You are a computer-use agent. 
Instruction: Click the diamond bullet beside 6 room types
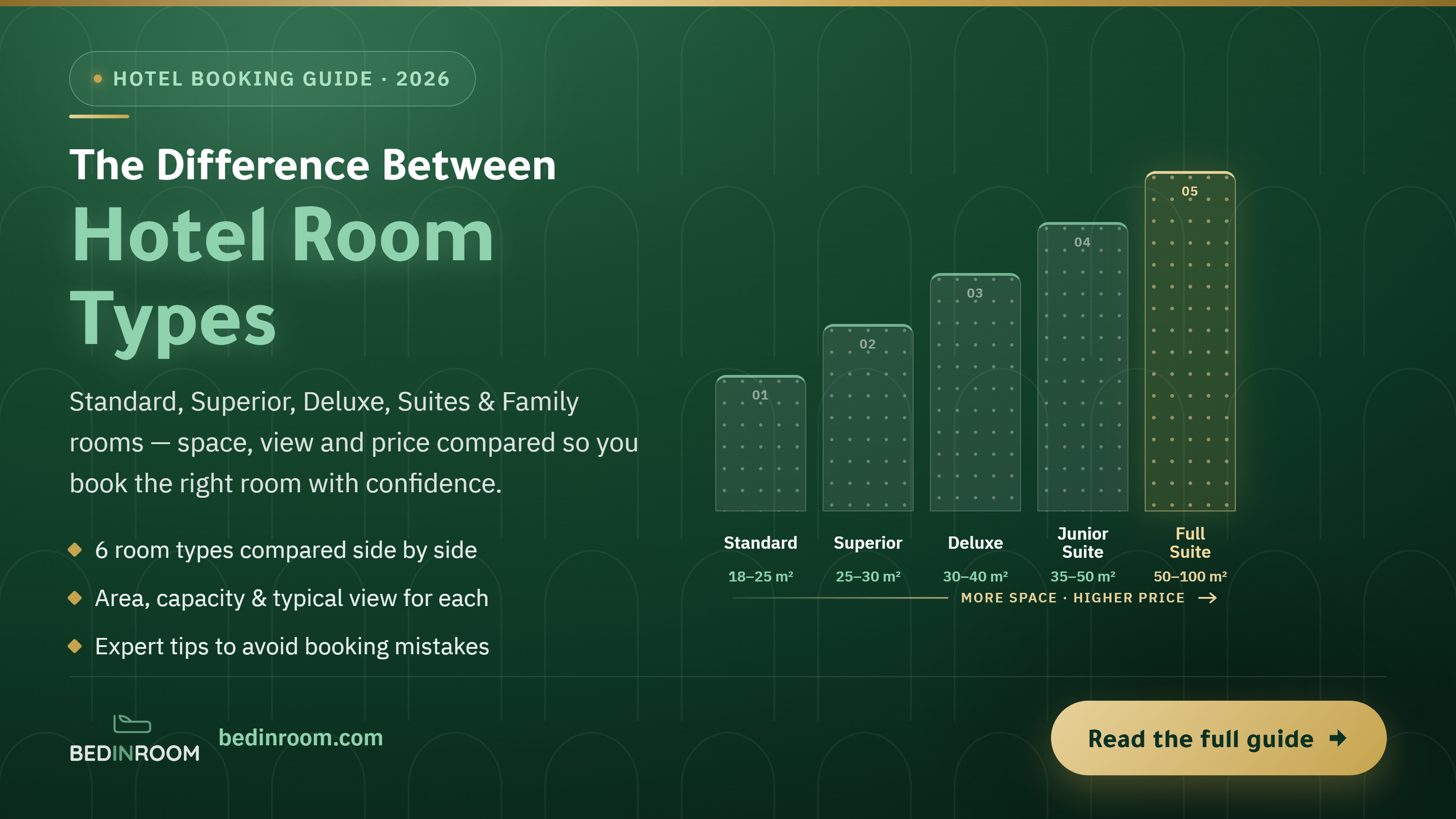[x=75, y=549]
